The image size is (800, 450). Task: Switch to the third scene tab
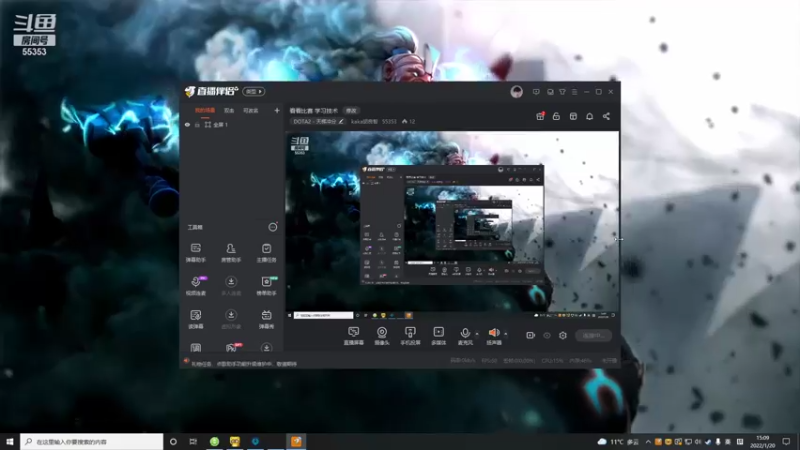251,110
